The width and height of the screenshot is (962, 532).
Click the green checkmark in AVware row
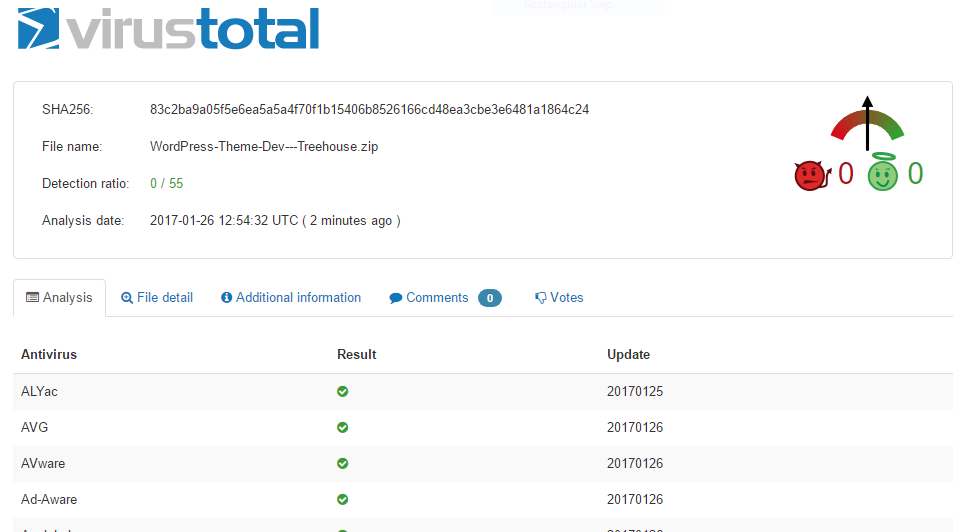(x=342, y=463)
